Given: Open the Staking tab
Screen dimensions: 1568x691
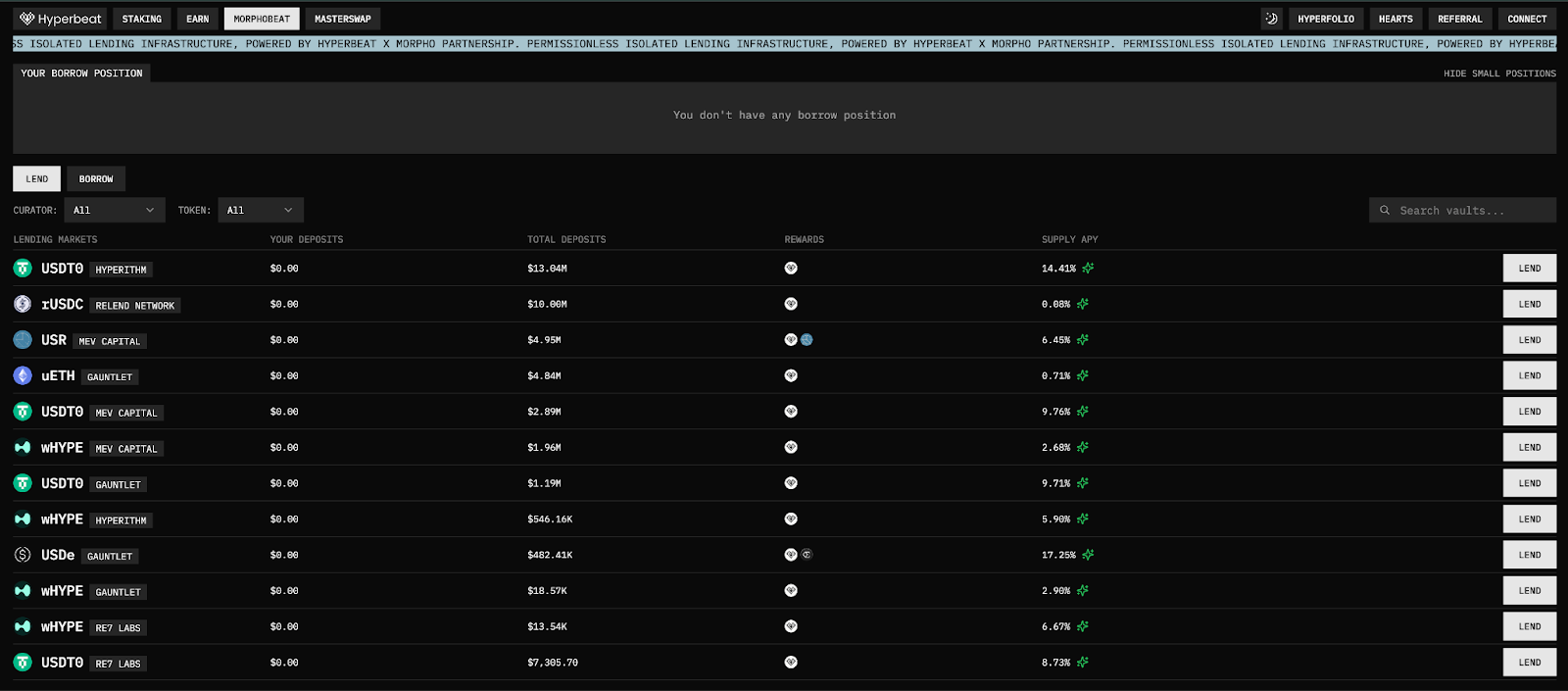Looking at the screenshot, I should pos(142,19).
